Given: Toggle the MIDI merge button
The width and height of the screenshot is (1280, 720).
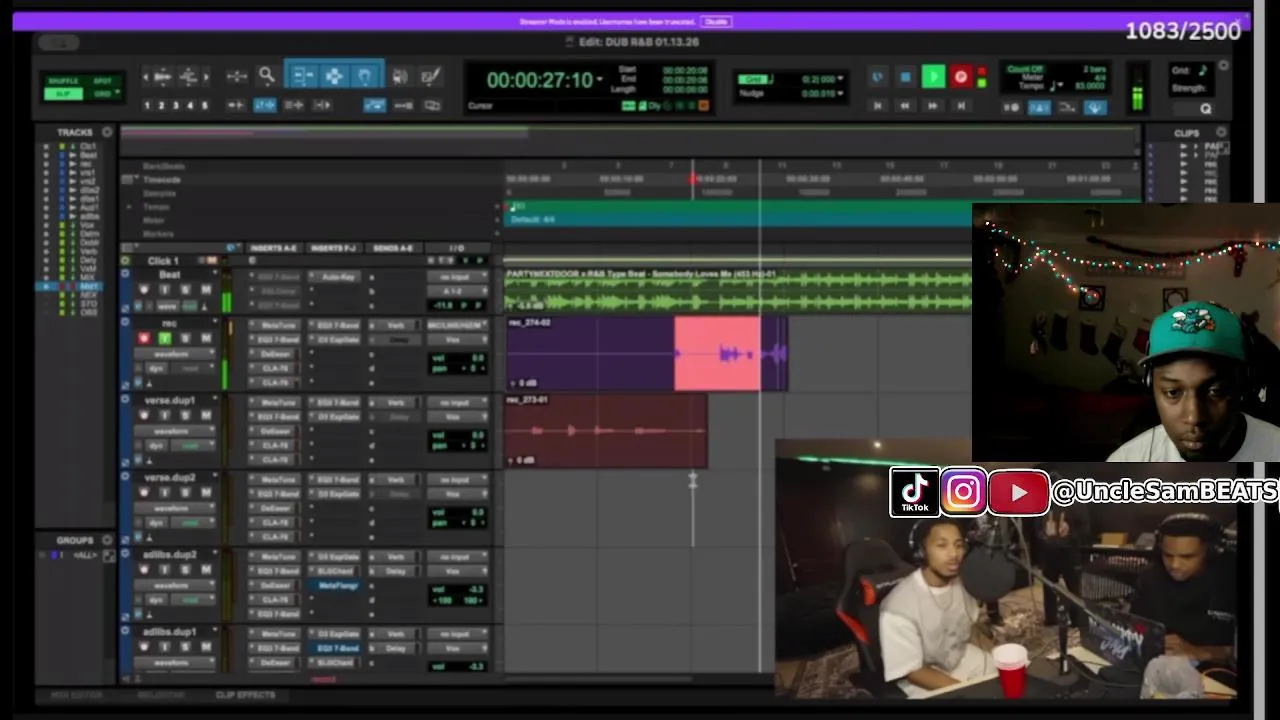Looking at the screenshot, I should [1068, 107].
